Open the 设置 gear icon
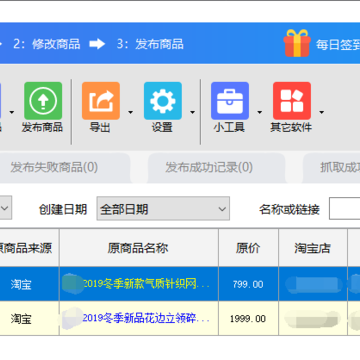 163,101
